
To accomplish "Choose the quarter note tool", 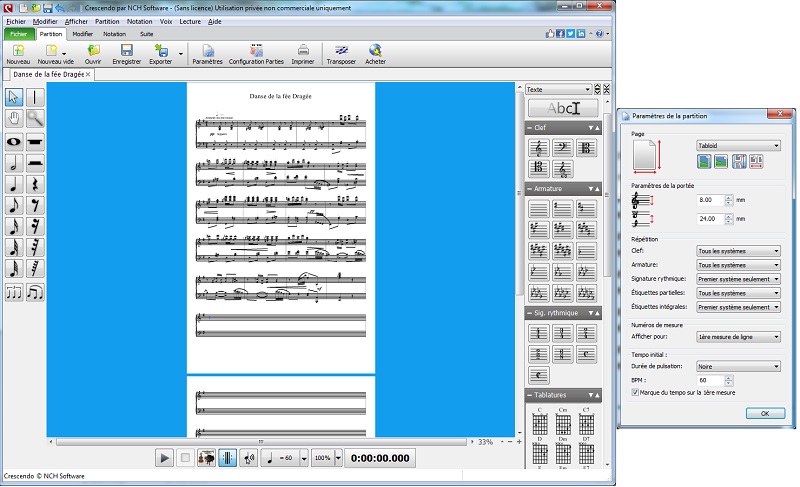I will [14, 184].
